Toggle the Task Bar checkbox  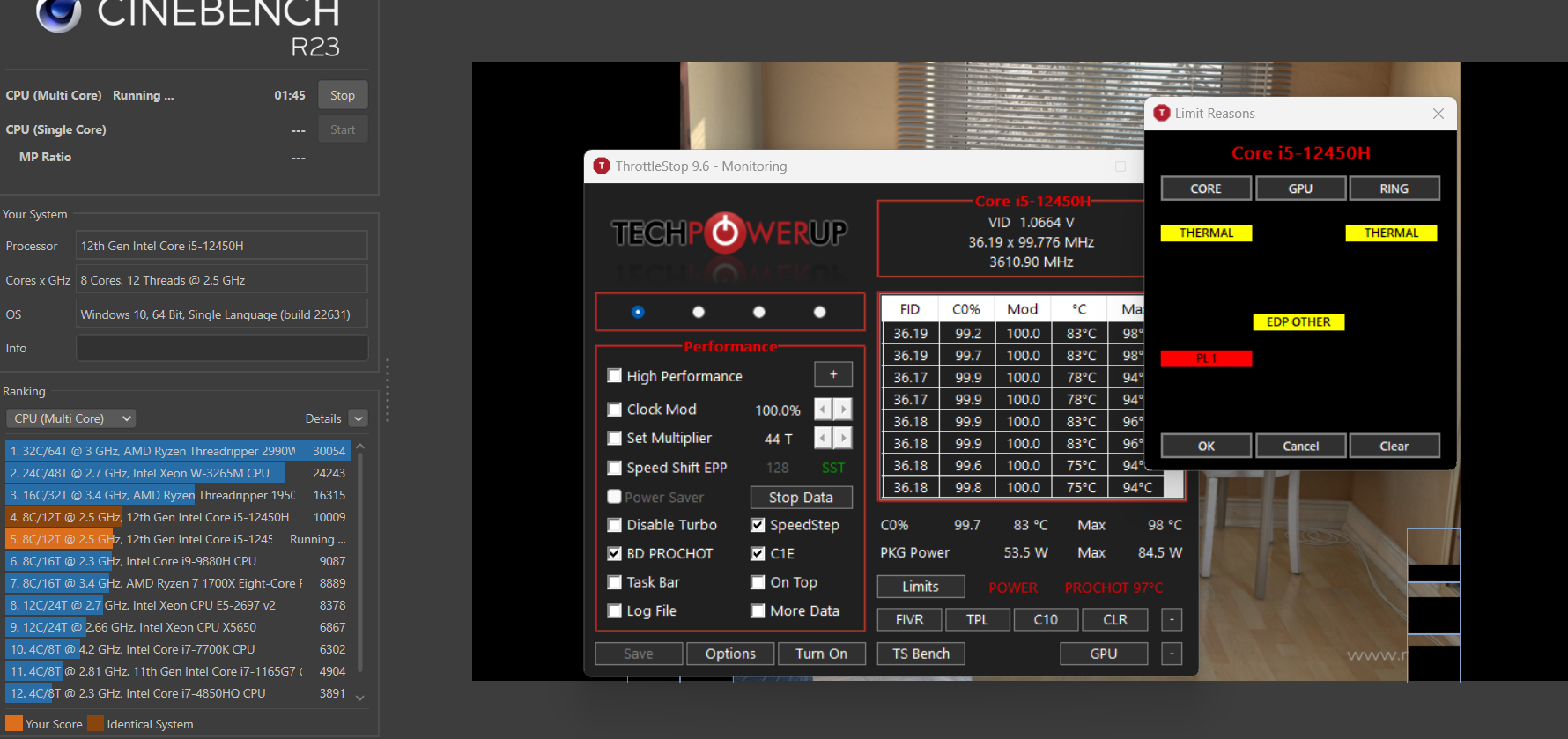pos(615,582)
